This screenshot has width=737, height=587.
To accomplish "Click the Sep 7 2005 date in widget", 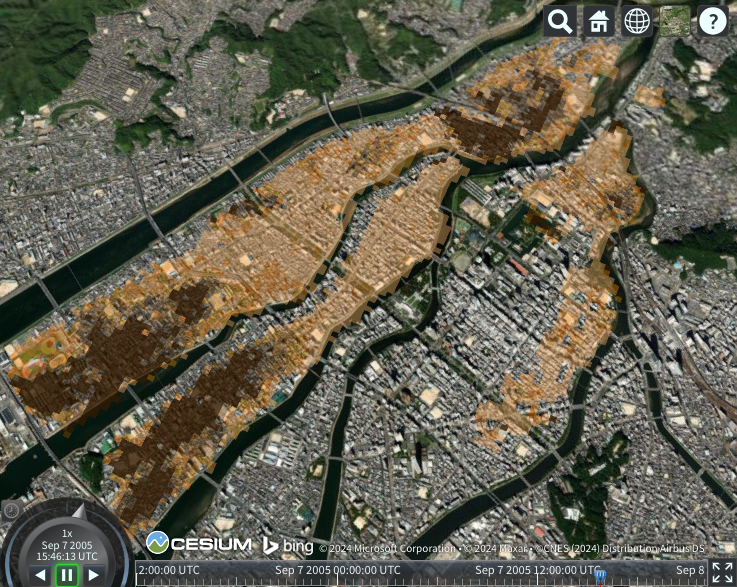I will (x=67, y=545).
